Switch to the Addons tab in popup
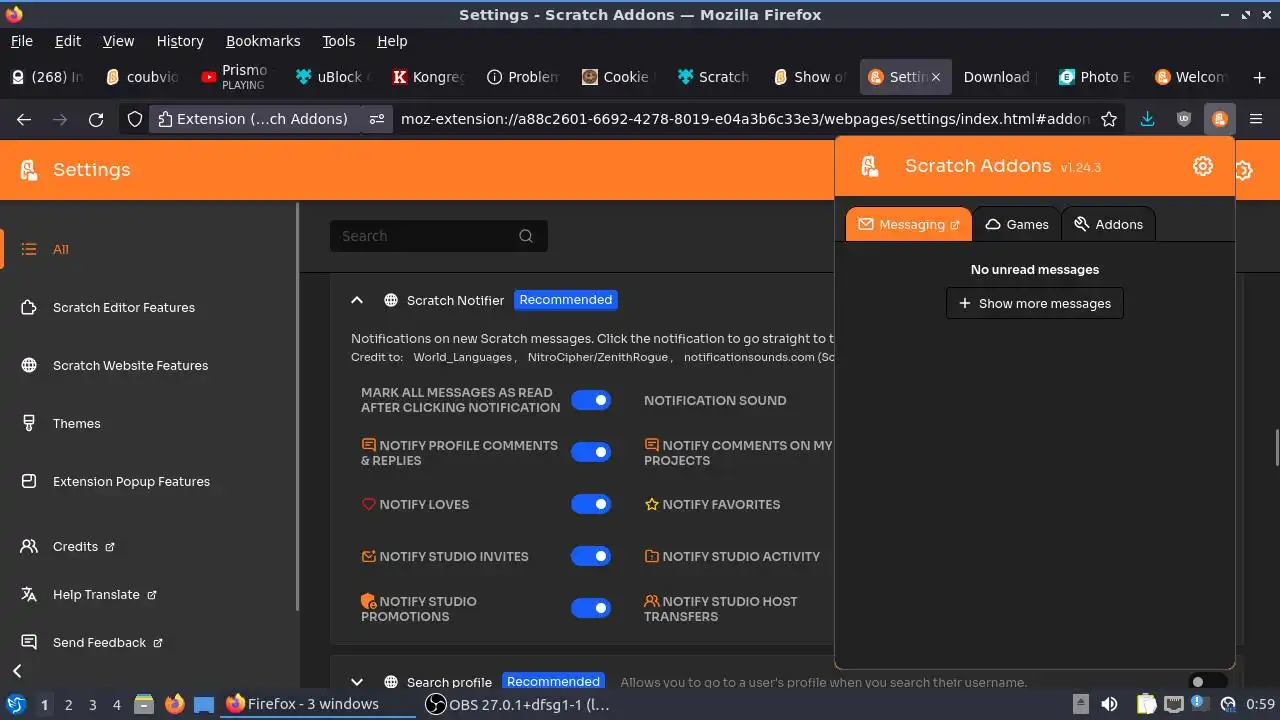 [1108, 224]
